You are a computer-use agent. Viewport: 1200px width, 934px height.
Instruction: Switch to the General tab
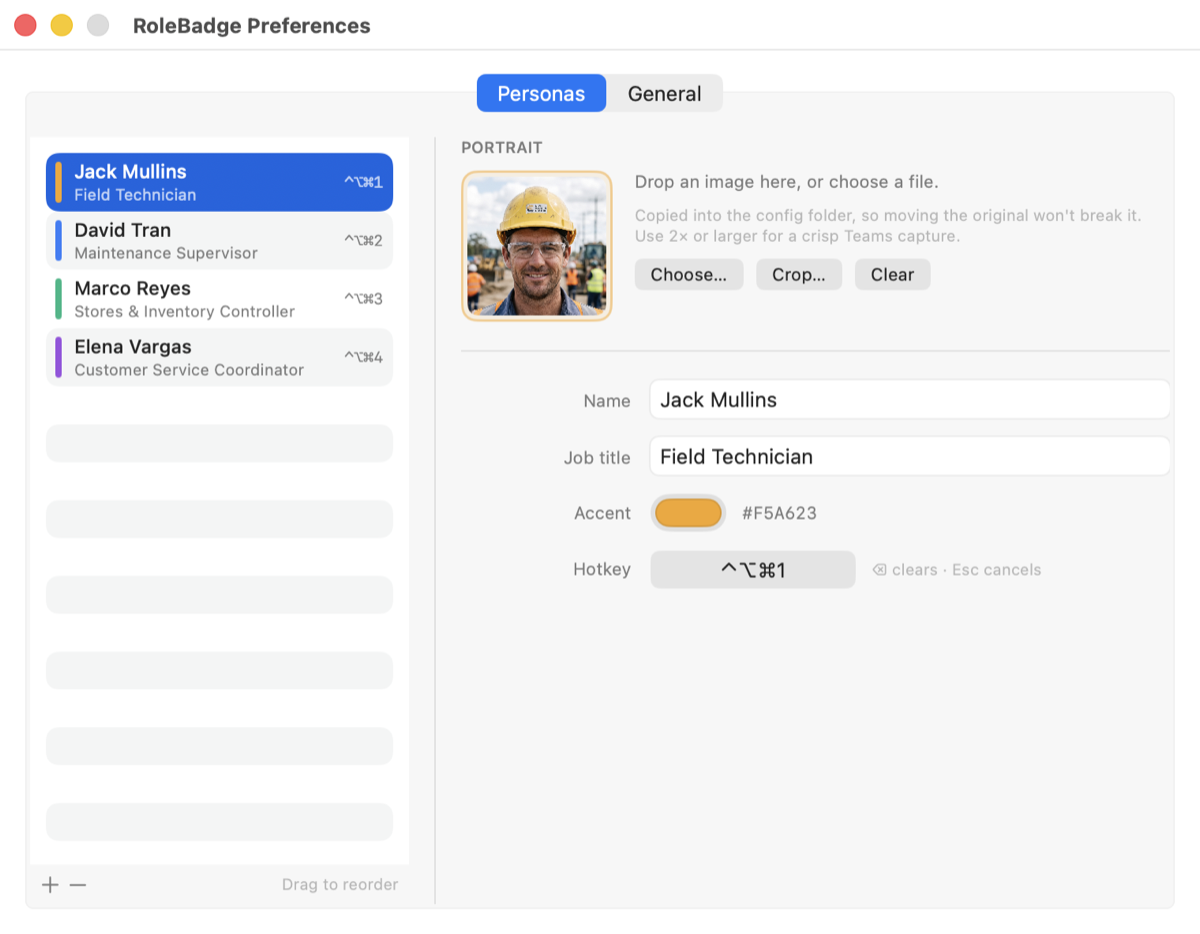pos(664,93)
